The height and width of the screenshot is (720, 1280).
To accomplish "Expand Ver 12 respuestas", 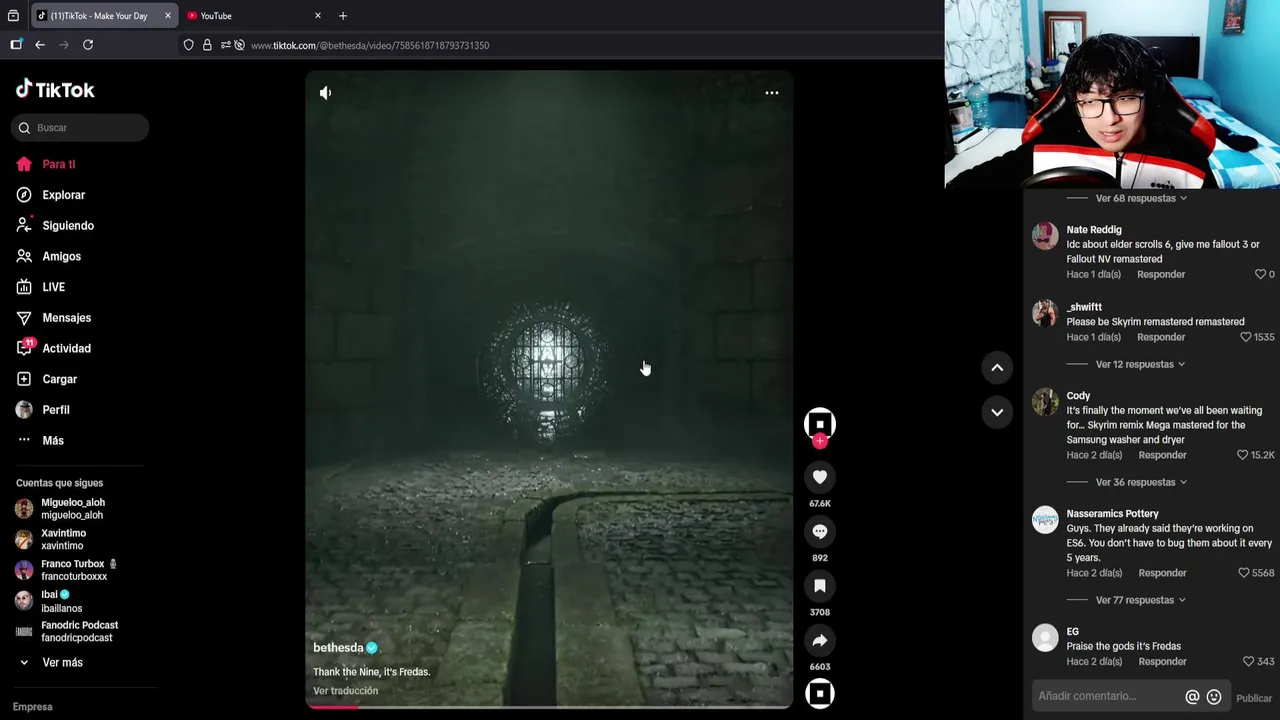I will tap(1141, 364).
